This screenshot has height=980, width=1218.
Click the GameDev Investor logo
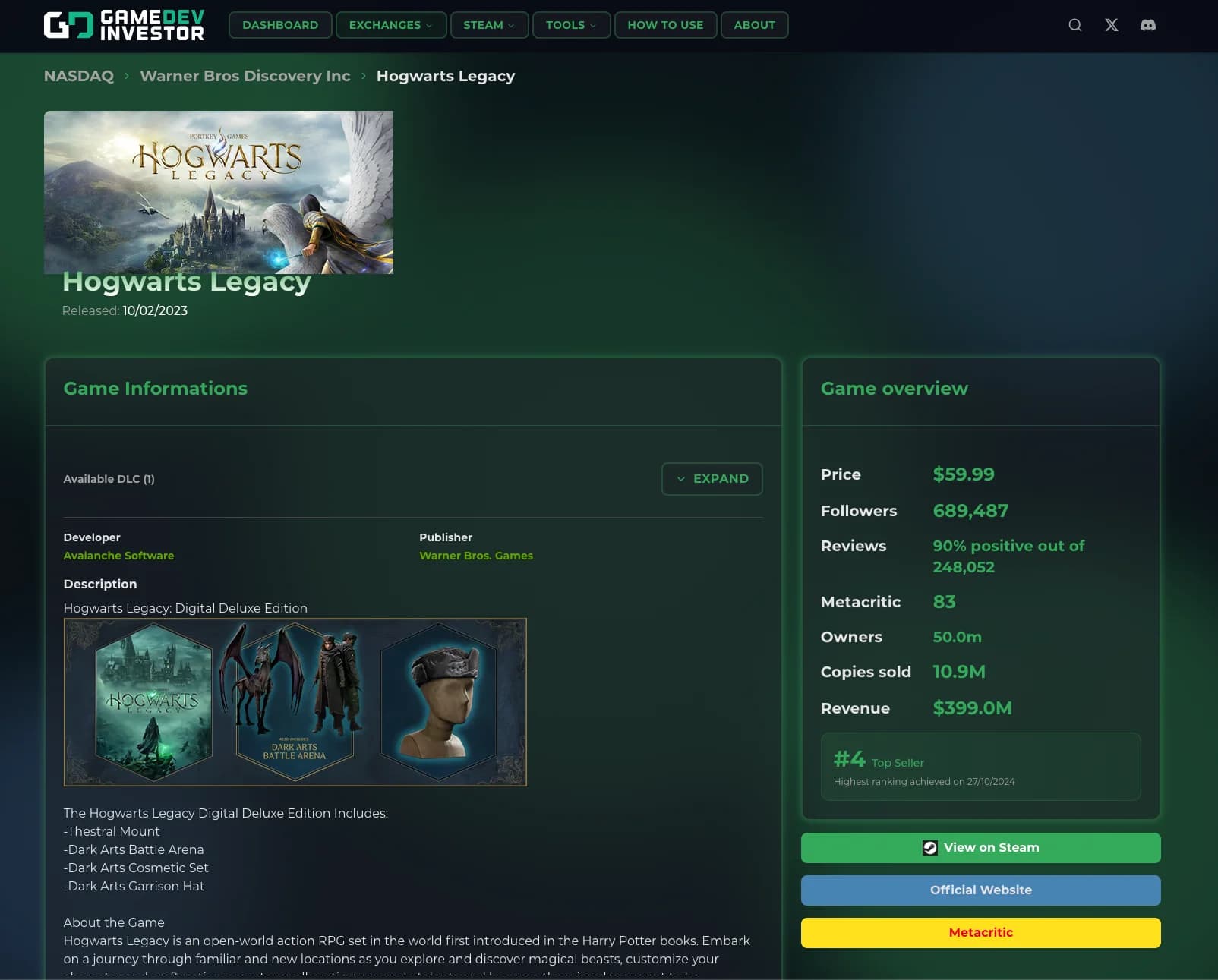pos(124,26)
